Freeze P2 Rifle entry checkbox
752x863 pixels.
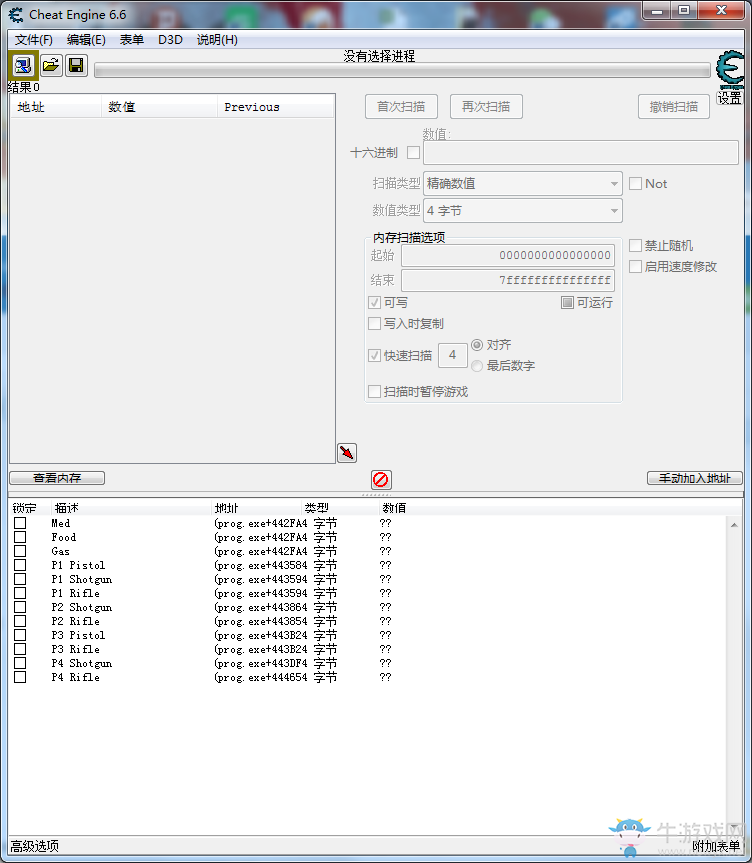[20, 621]
